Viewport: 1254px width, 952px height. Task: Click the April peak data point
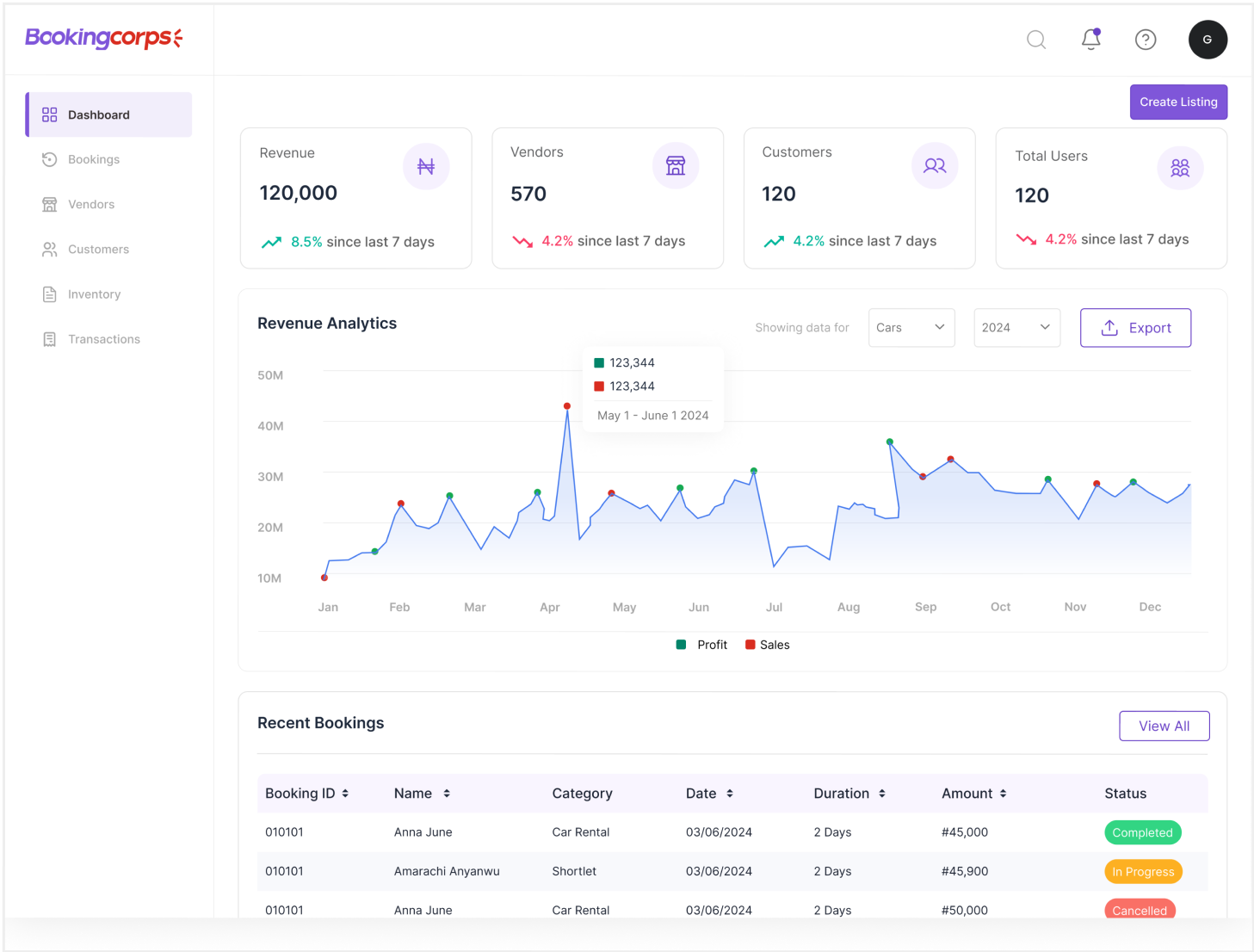pos(566,405)
